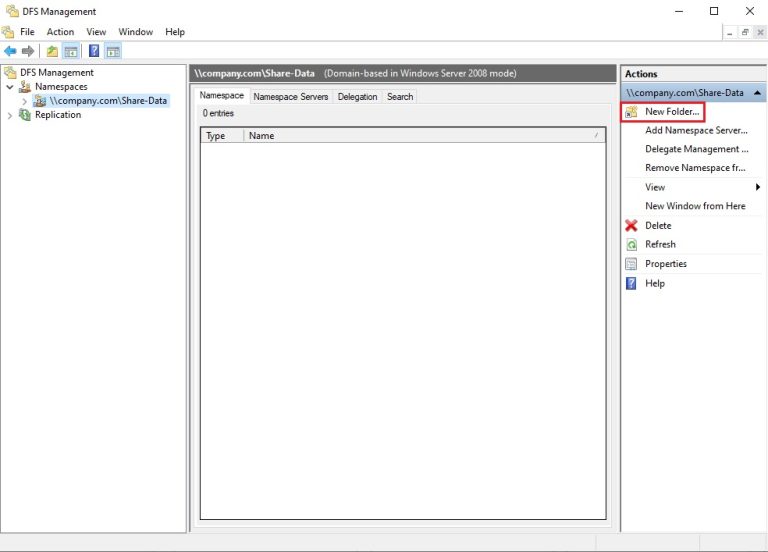The height and width of the screenshot is (552, 768).
Task: Click the Forward arrow toolbar icon
Action: click(x=28, y=51)
